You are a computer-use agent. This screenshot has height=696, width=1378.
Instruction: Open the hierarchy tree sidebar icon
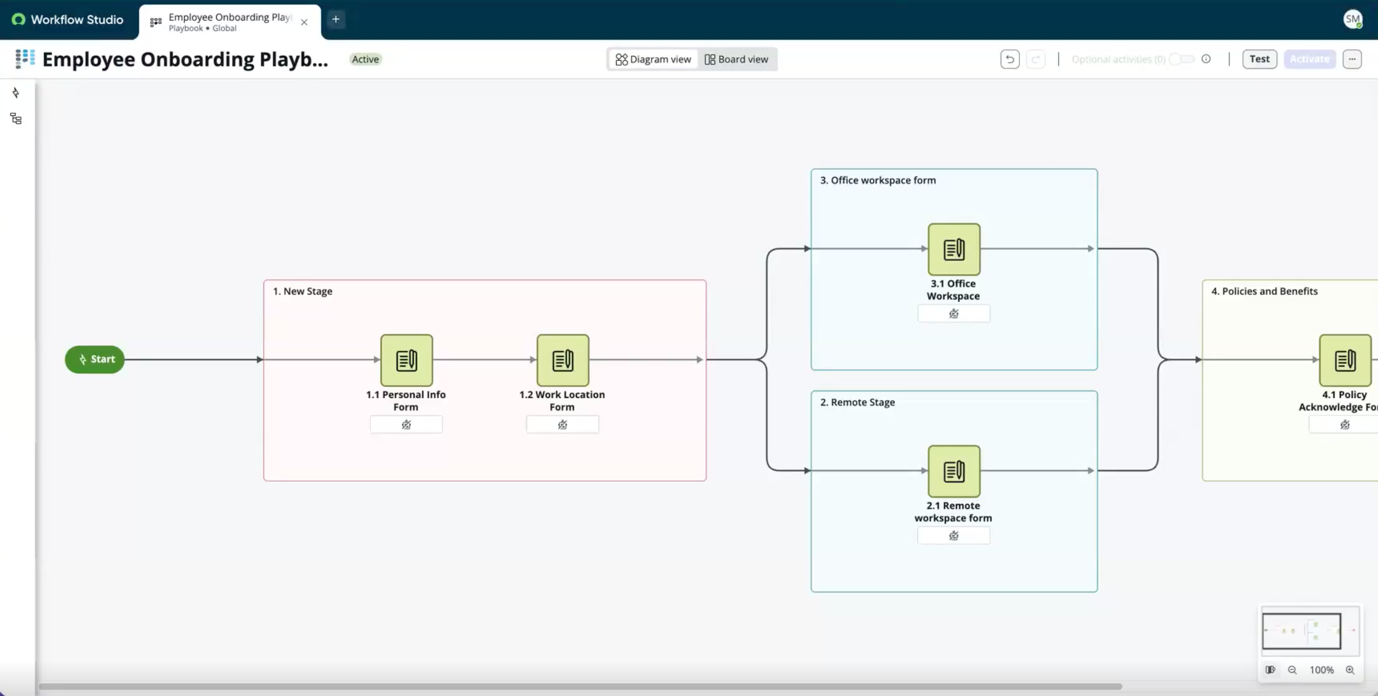[x=16, y=119]
